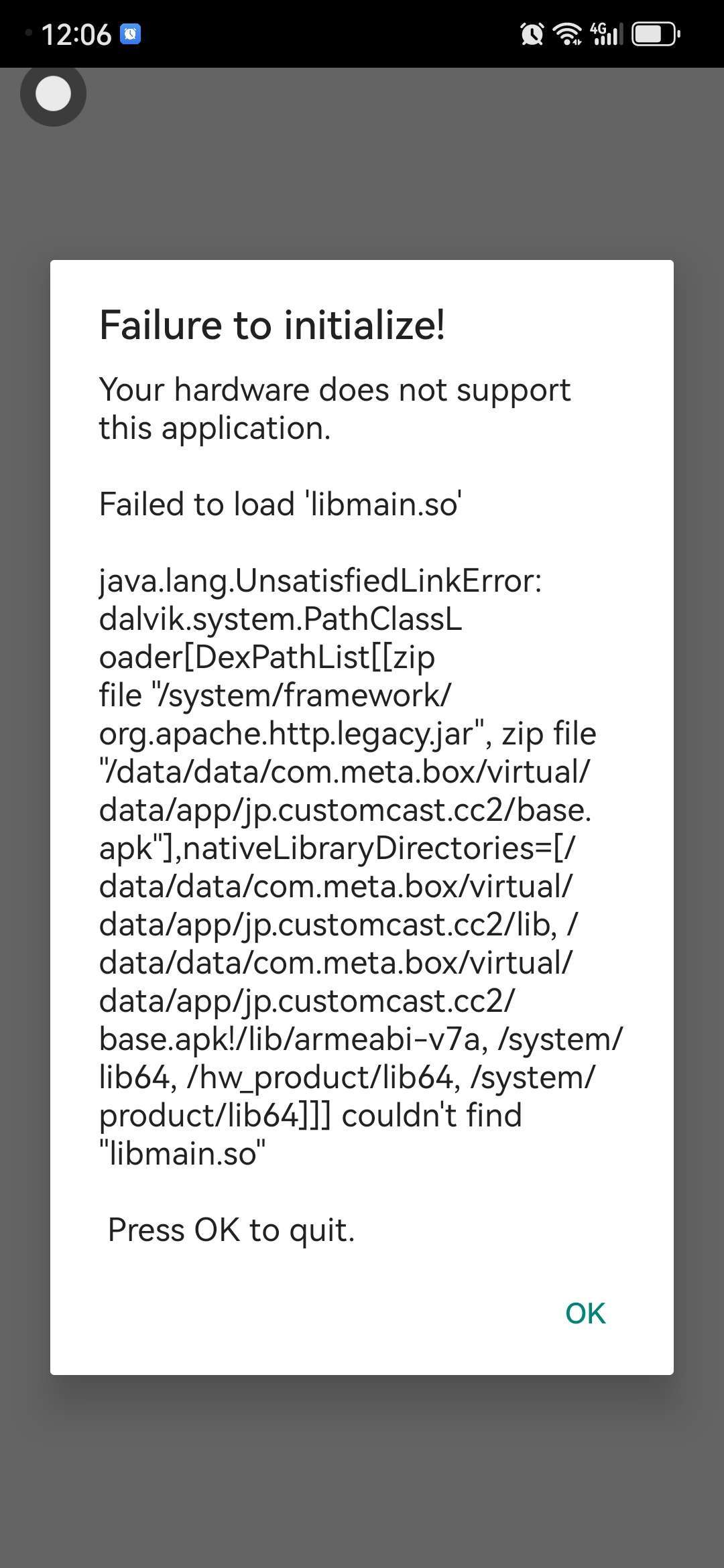Image resolution: width=724 pixels, height=1568 pixels.
Task: Tap the "Press OK to quit." text
Action: tap(231, 1230)
